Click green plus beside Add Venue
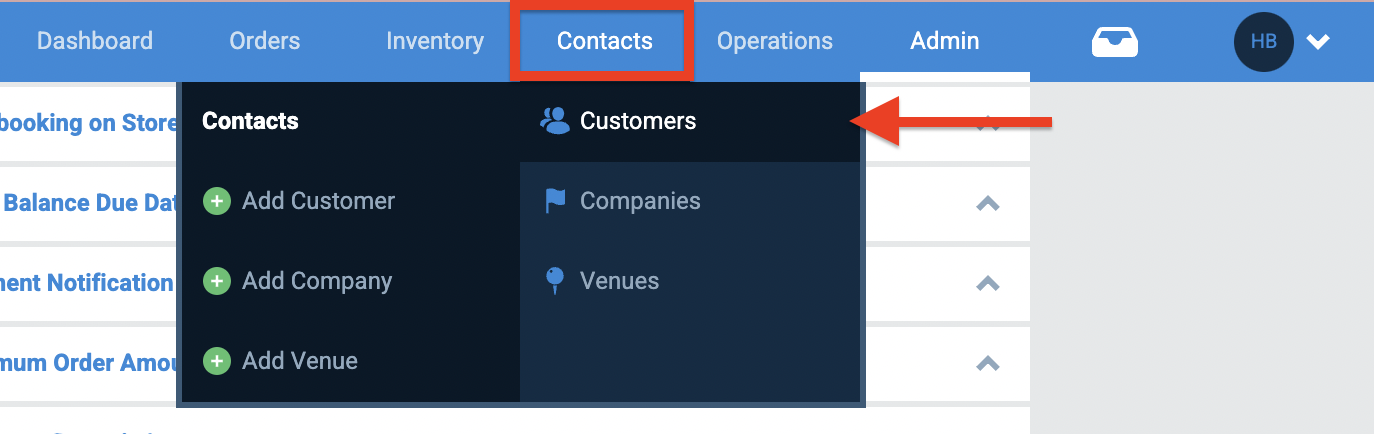Image resolution: width=1374 pixels, height=434 pixels. tap(217, 361)
